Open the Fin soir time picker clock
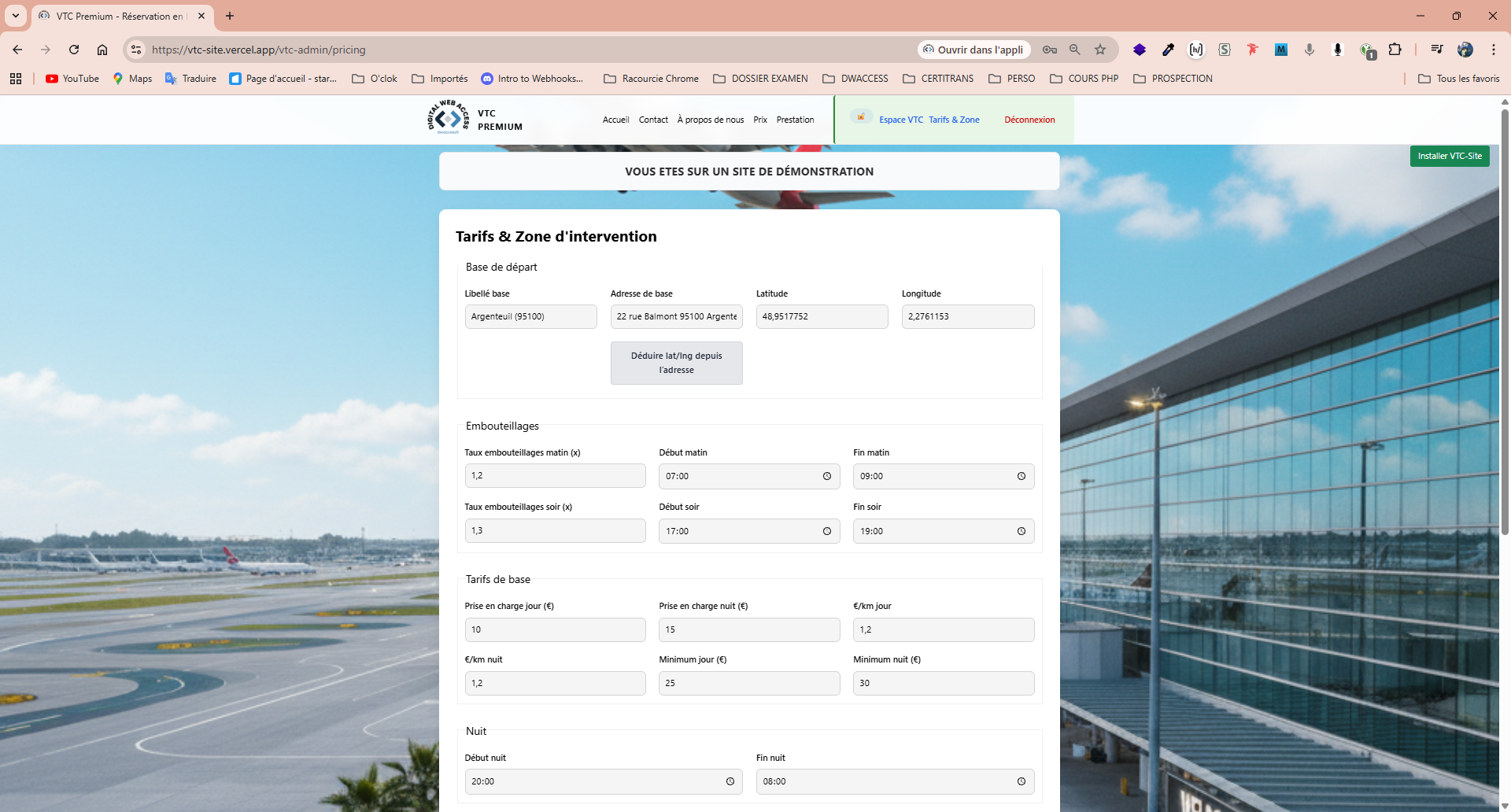This screenshot has height=812, width=1511. click(x=1021, y=531)
